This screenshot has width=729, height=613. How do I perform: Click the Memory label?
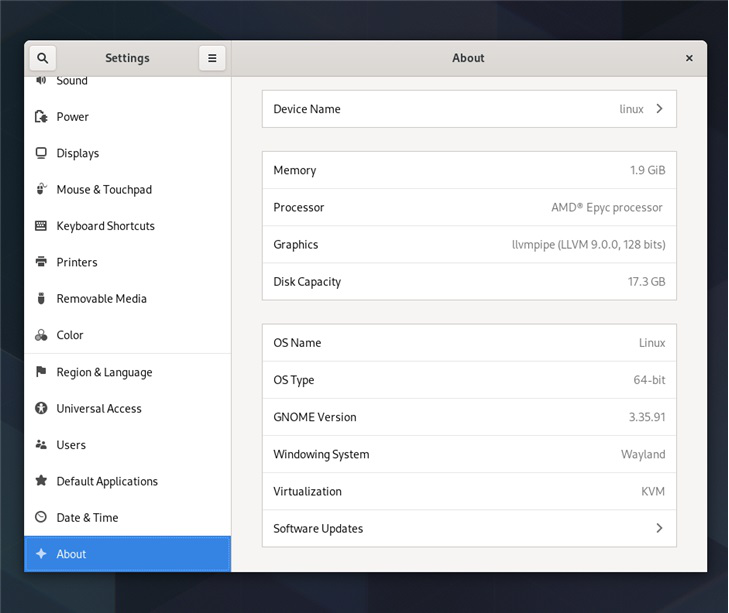(x=295, y=170)
